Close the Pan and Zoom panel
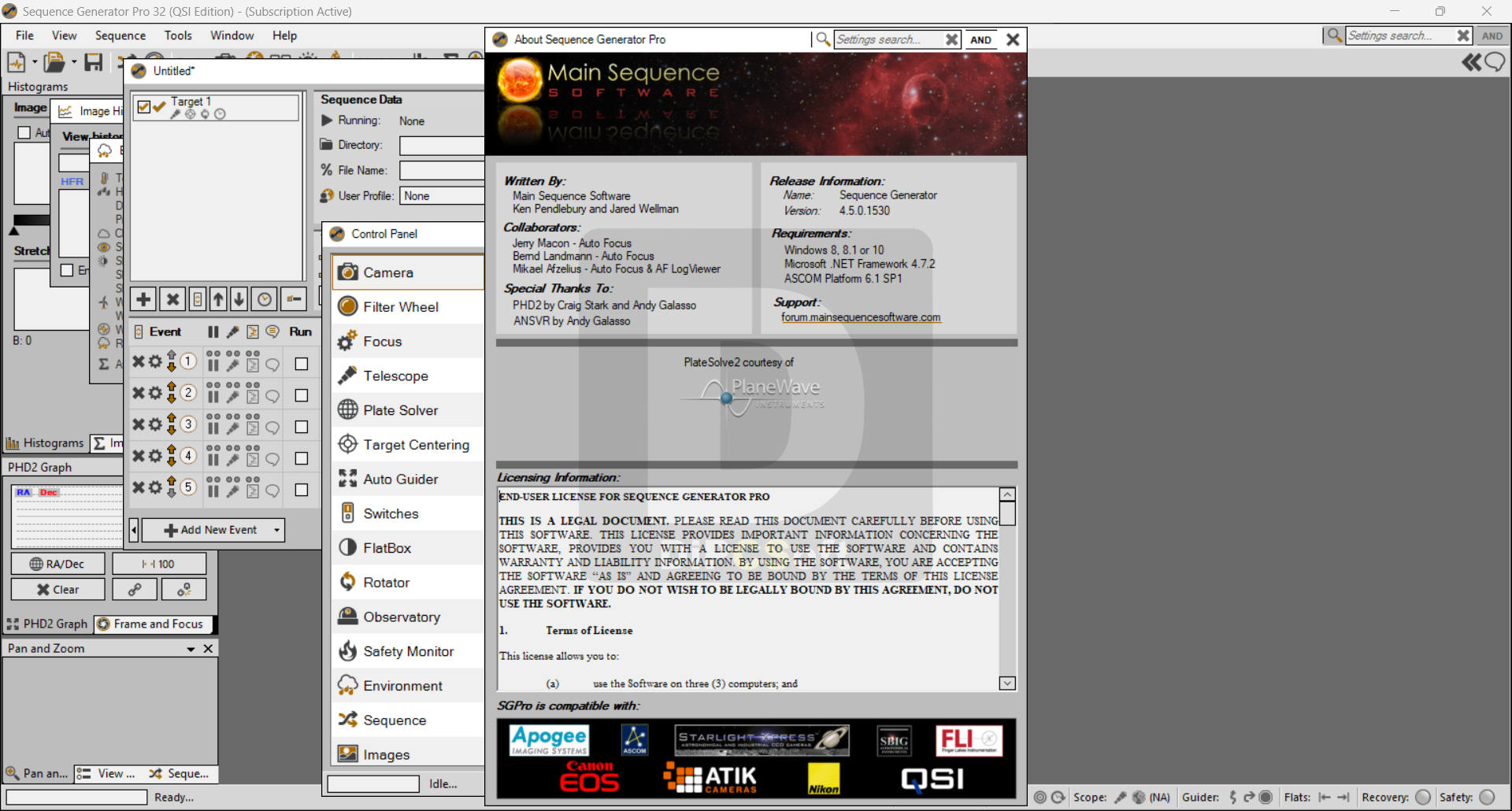 click(x=208, y=649)
